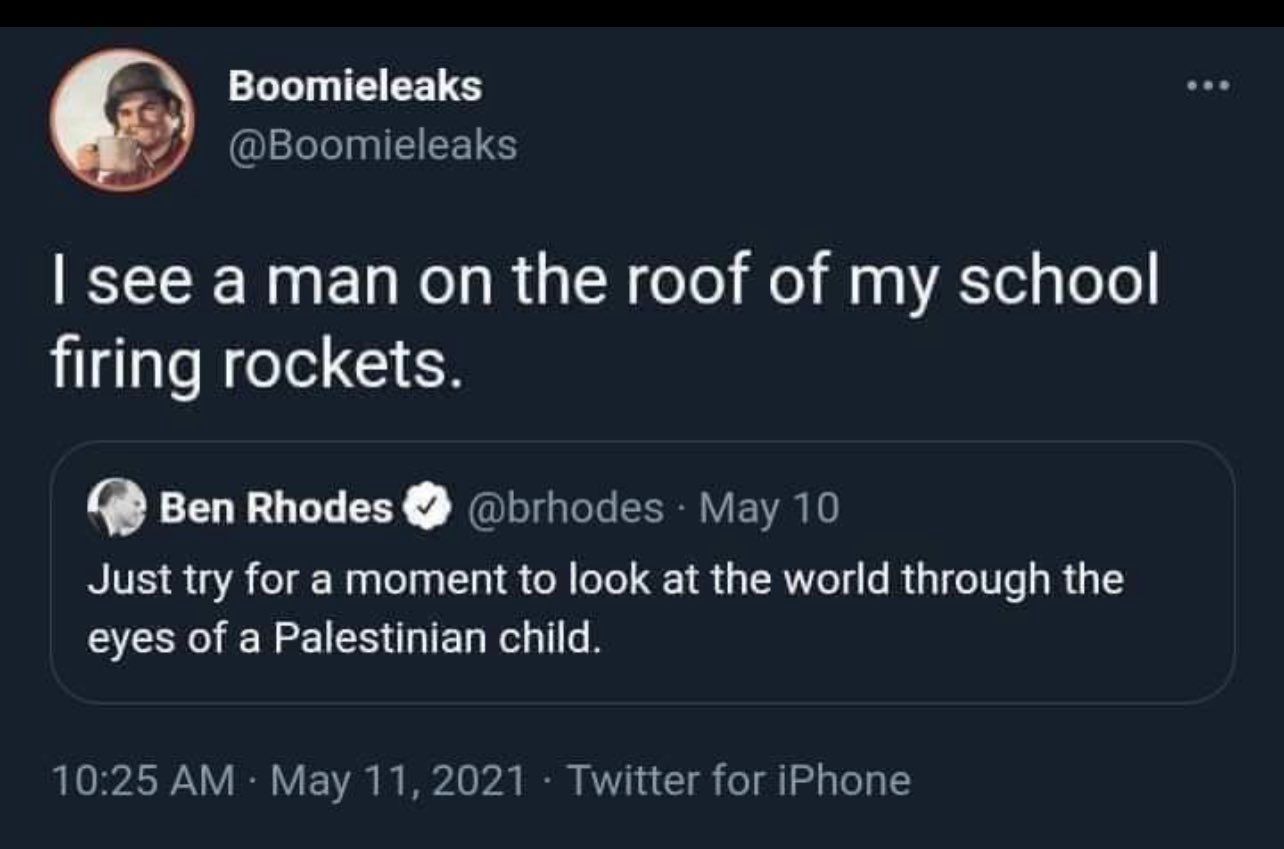The width and height of the screenshot is (1284, 849).
Task: Open the Boomieleaks display name profile link
Action: [354, 86]
